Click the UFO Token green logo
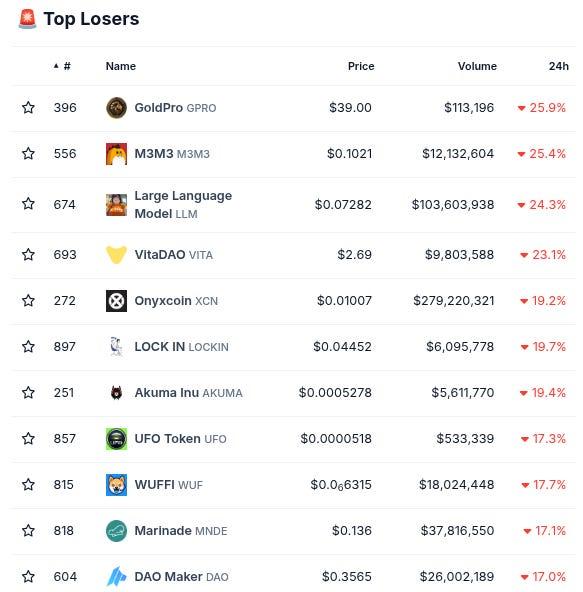The image size is (583, 592). point(116,439)
